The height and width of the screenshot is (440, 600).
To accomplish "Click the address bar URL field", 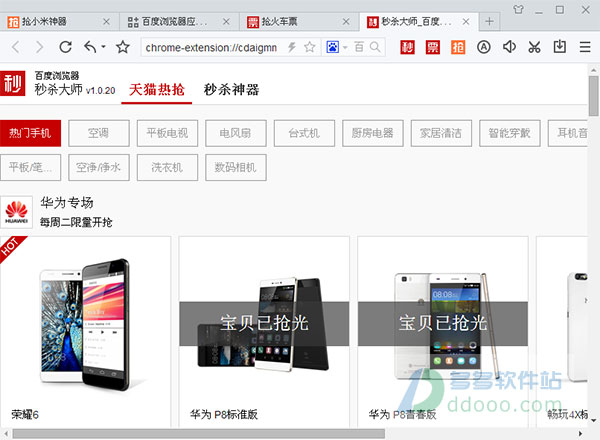I will click(211, 47).
